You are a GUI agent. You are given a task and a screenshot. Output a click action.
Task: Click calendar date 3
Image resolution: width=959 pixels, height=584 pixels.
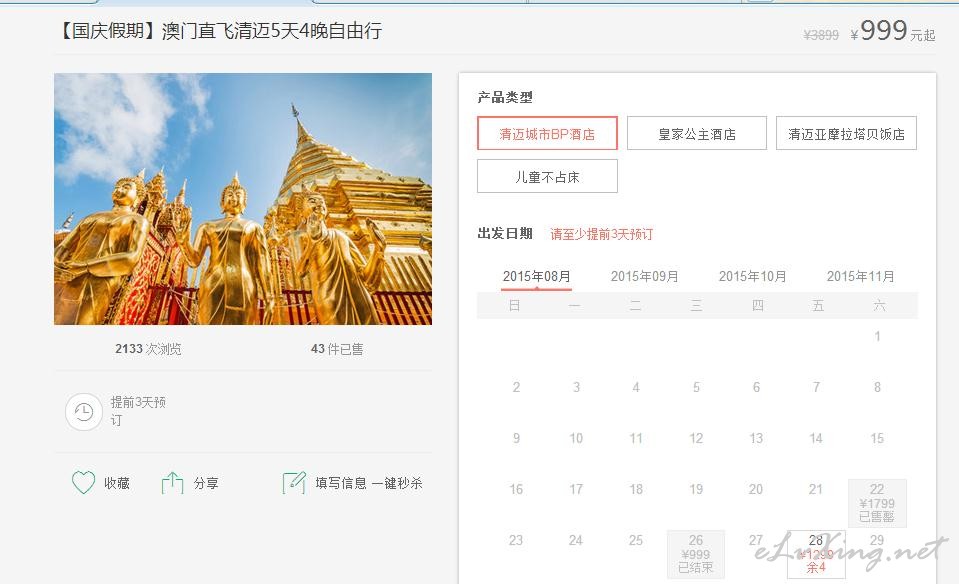[576, 387]
